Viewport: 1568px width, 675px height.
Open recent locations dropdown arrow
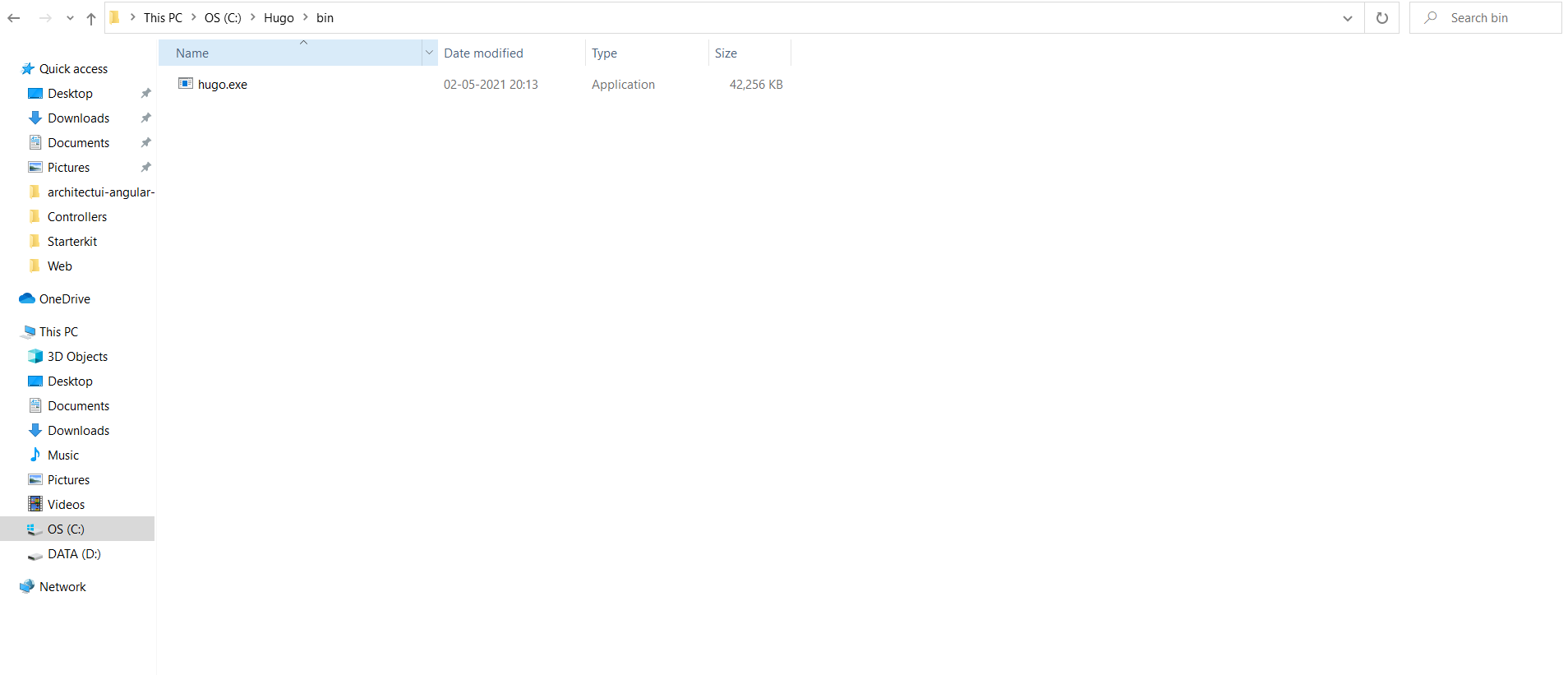pyautogui.click(x=70, y=18)
